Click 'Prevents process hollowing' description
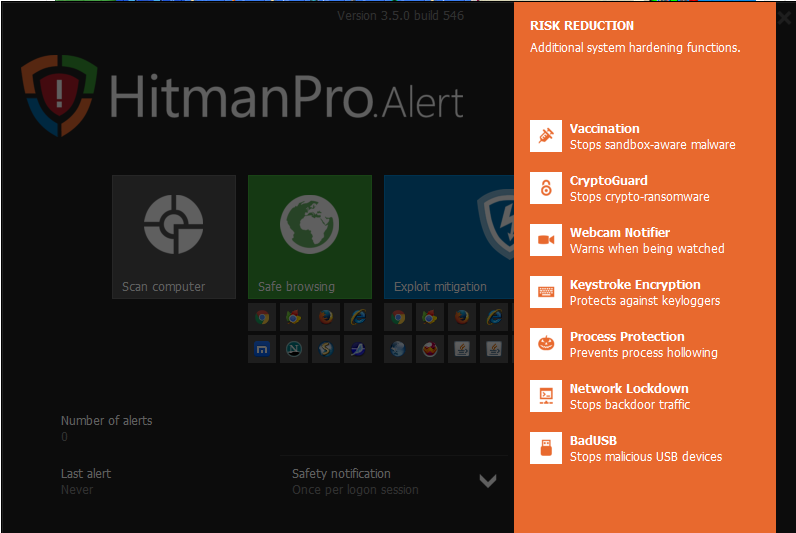The height and width of the screenshot is (533, 796). [x=644, y=353]
